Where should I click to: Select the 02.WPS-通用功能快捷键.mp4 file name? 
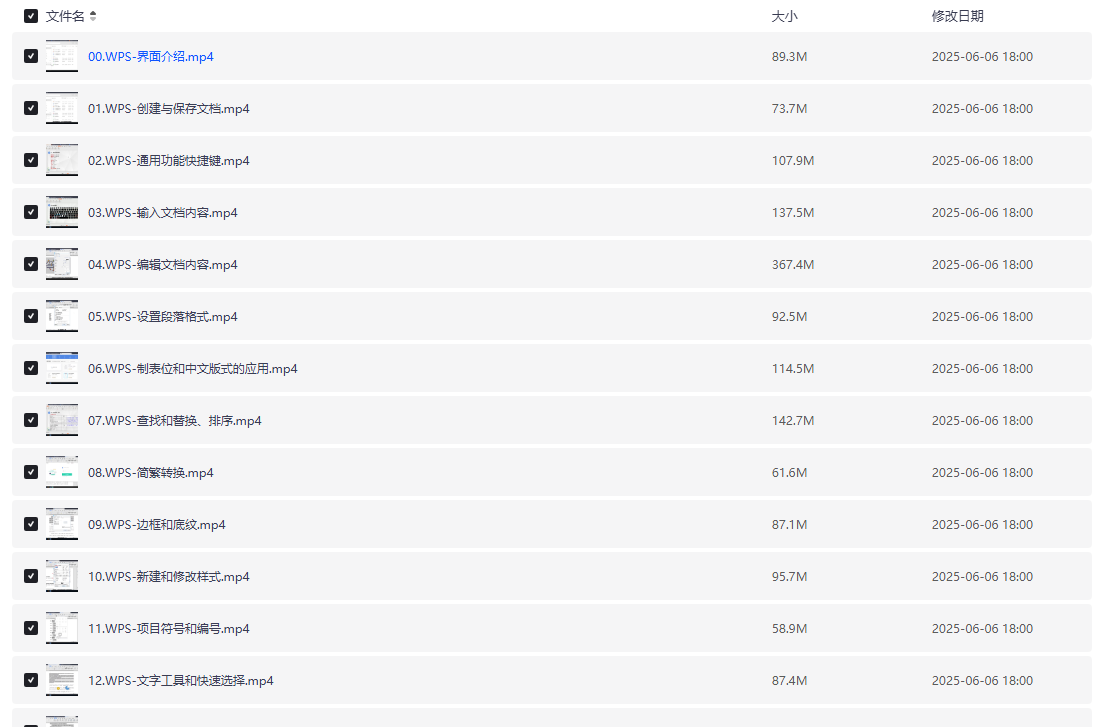168,161
